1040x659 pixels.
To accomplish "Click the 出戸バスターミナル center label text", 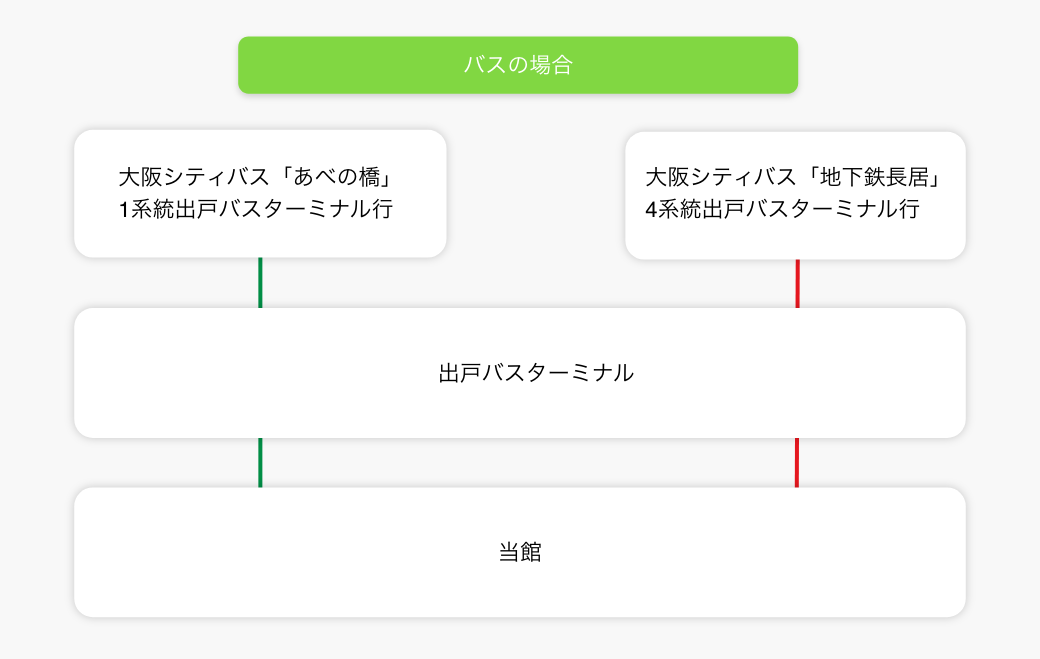I will coord(536,373).
